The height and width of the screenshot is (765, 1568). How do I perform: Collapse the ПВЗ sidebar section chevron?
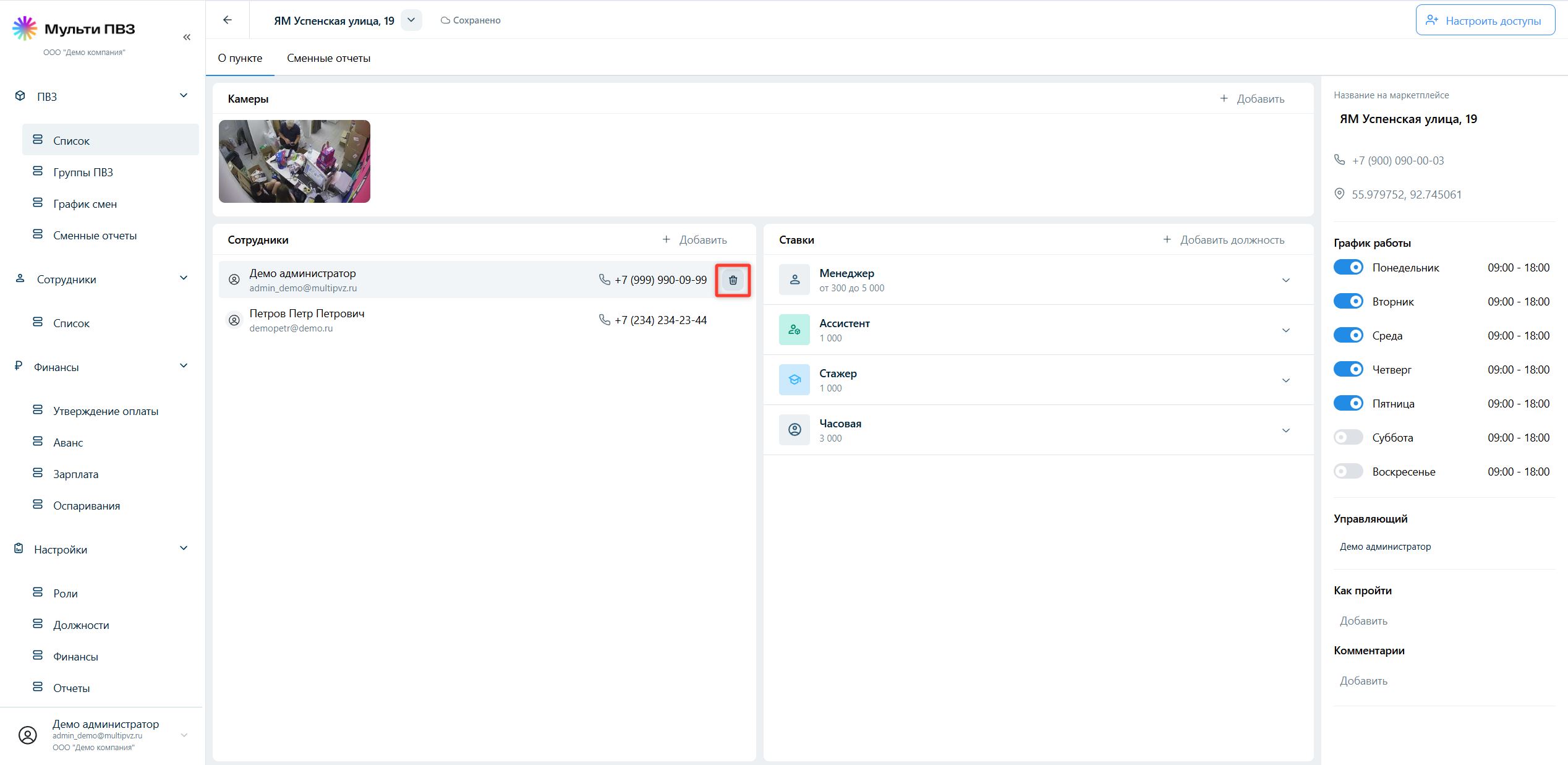pyautogui.click(x=184, y=95)
